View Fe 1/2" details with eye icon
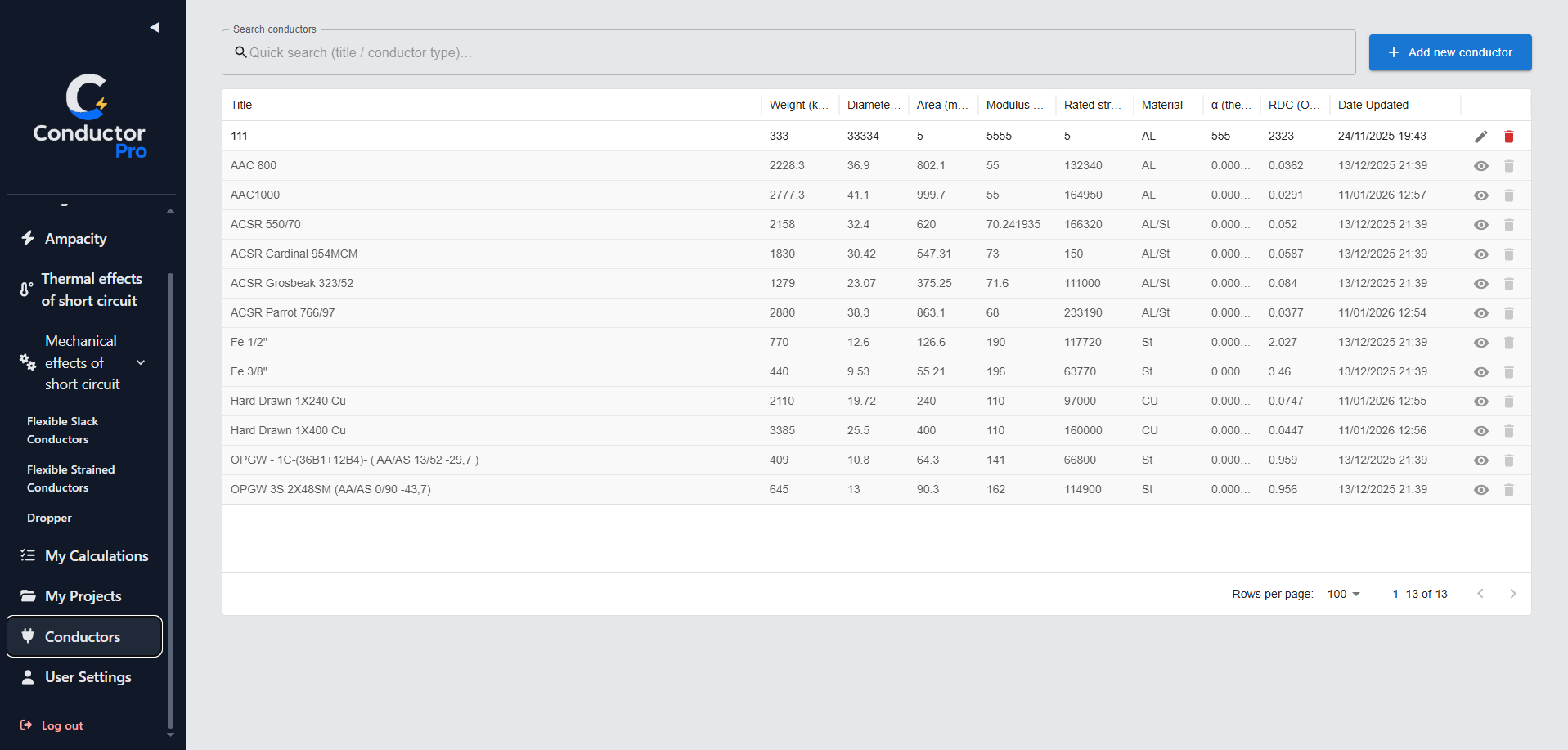Image resolution: width=1568 pixels, height=750 pixels. point(1480,343)
